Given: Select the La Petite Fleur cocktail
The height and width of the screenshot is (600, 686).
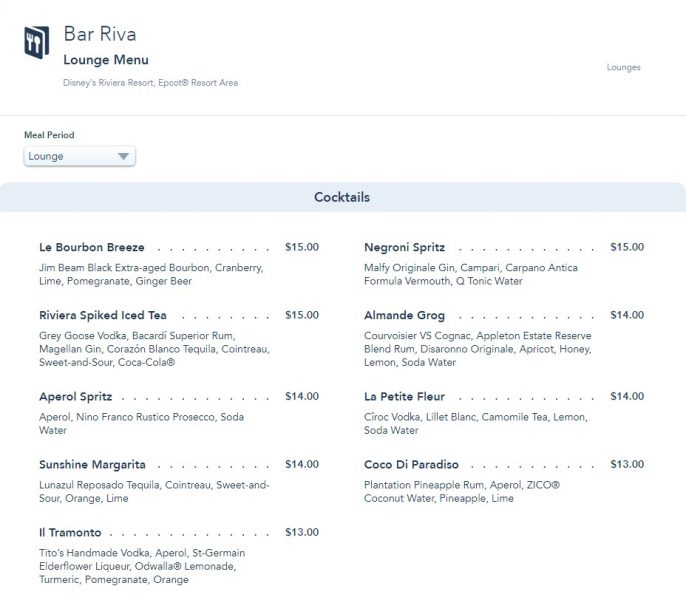Looking at the screenshot, I should (x=404, y=396).
